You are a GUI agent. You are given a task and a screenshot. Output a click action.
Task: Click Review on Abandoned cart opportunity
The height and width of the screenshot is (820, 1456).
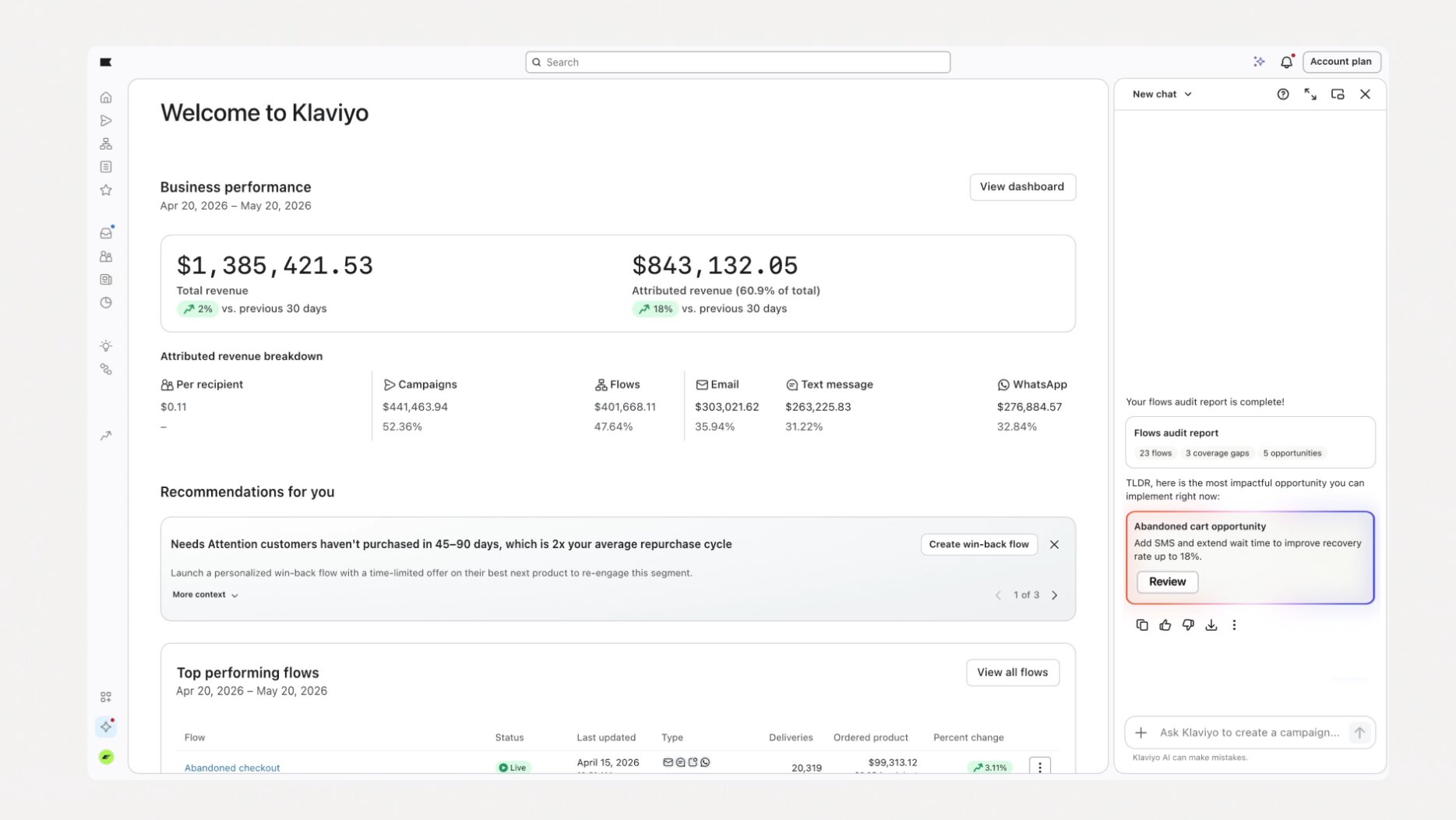click(x=1167, y=582)
